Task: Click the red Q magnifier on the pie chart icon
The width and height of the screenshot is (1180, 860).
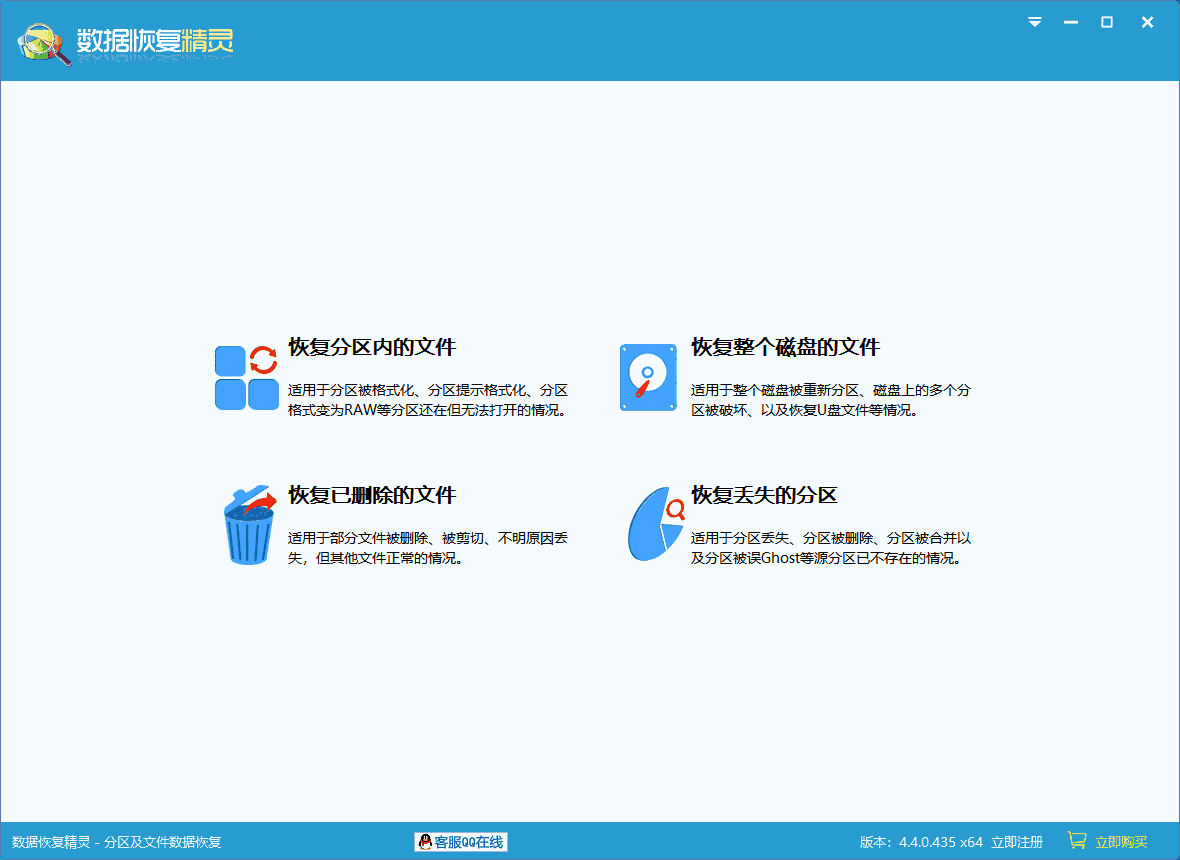Action: [x=674, y=508]
